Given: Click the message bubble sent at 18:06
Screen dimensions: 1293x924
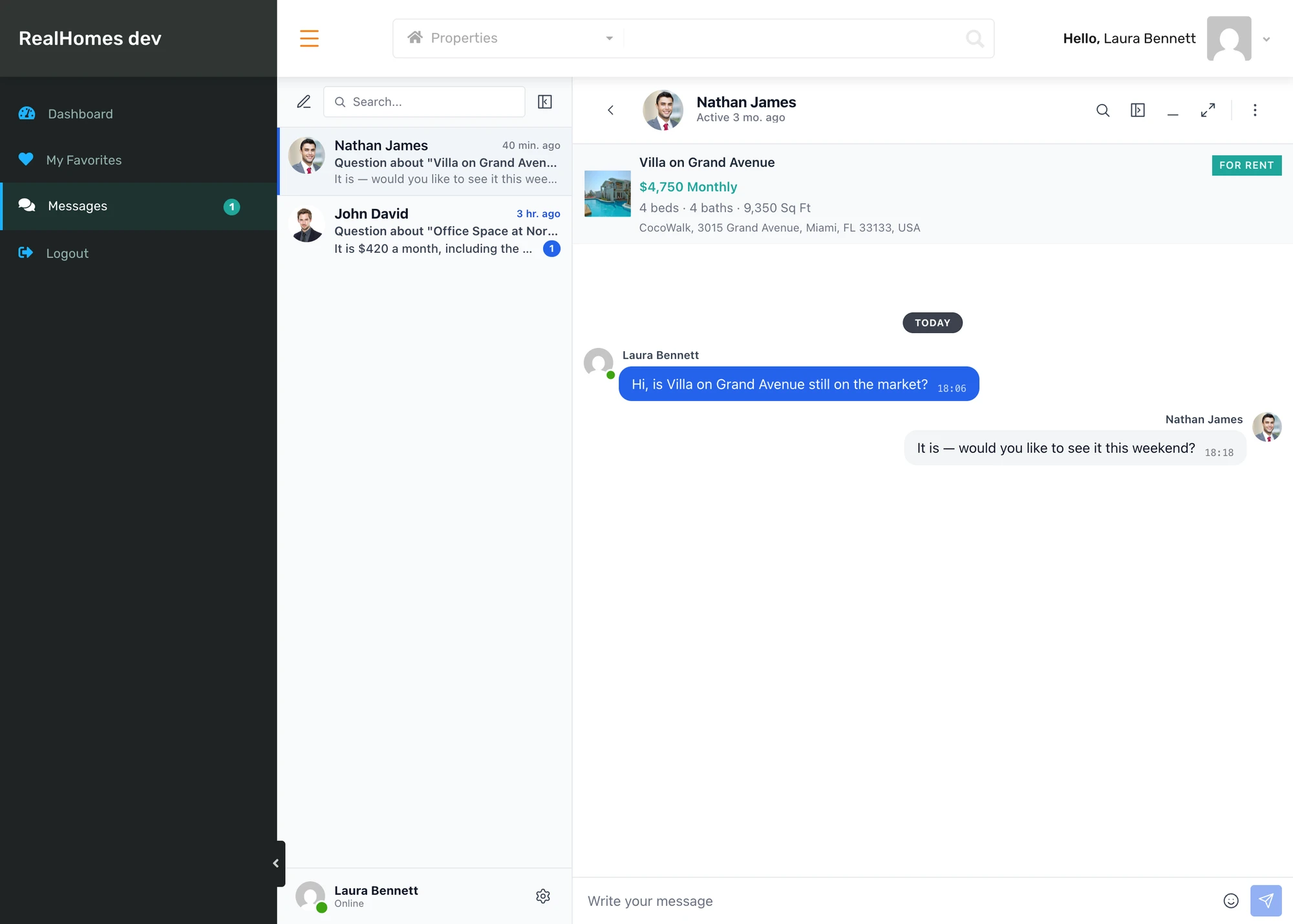Looking at the screenshot, I should [798, 384].
